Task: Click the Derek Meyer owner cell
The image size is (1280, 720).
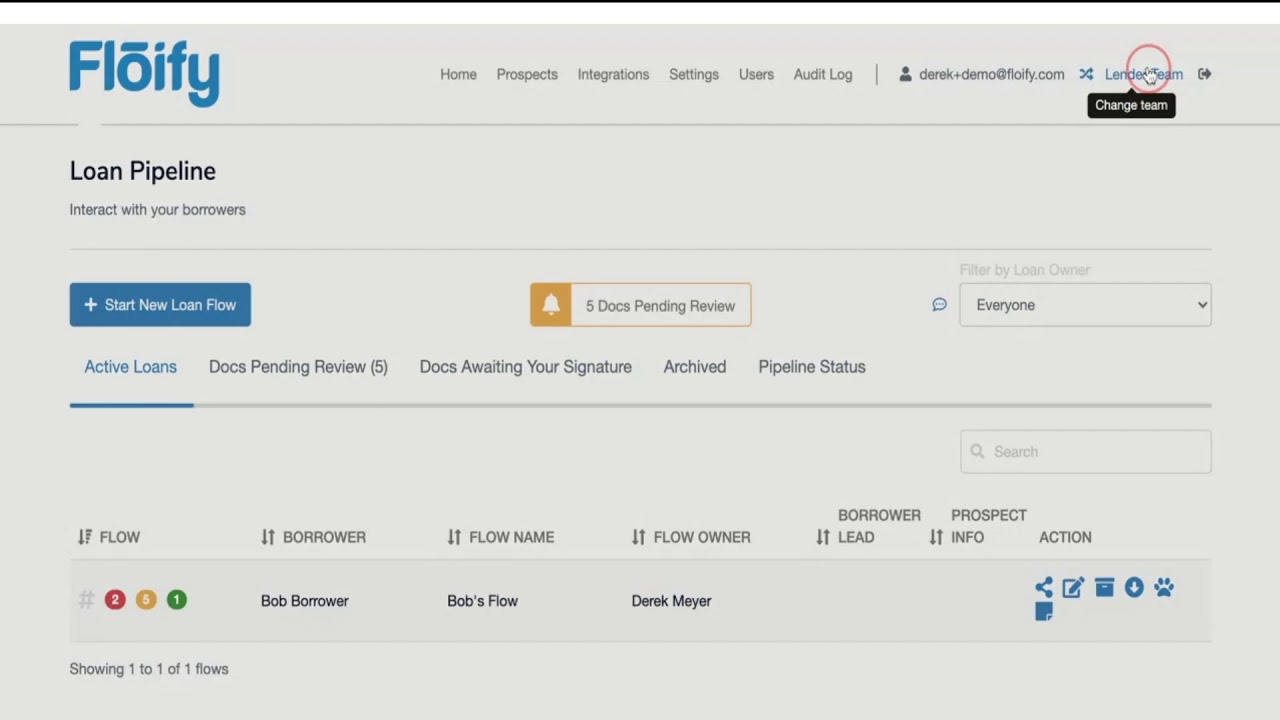Action: 671,601
